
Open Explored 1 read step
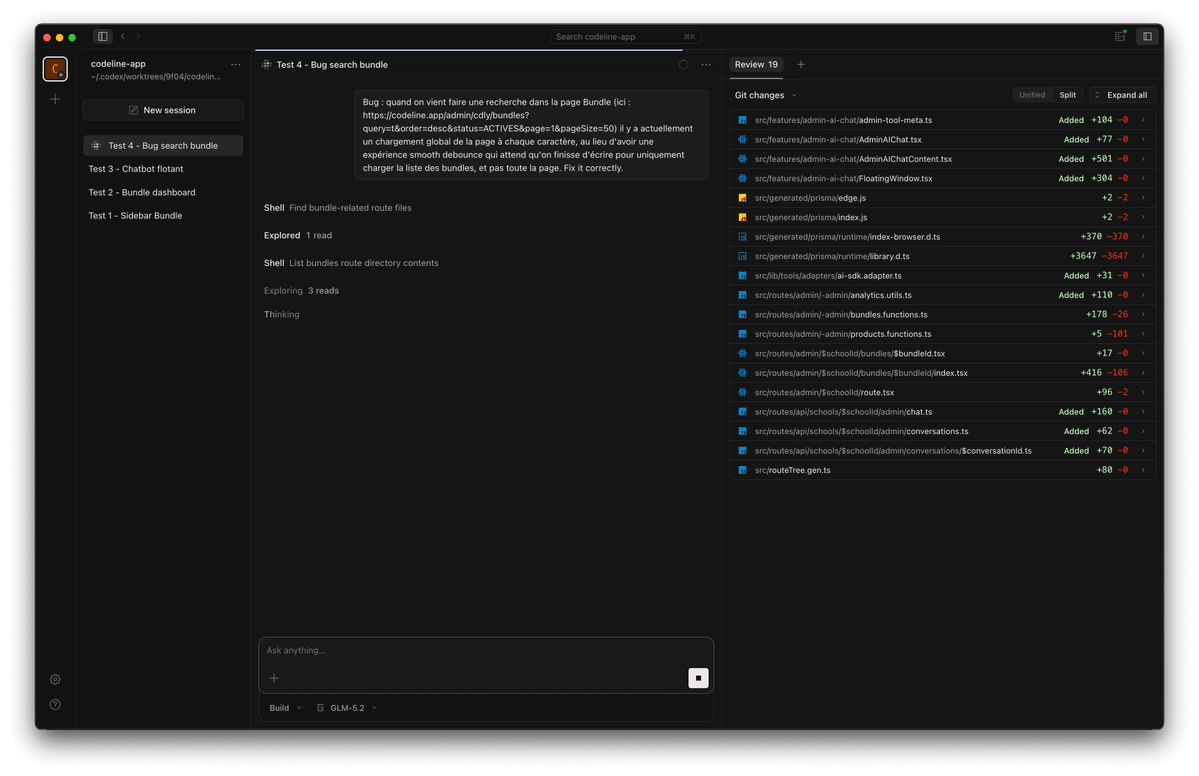tap(297, 235)
